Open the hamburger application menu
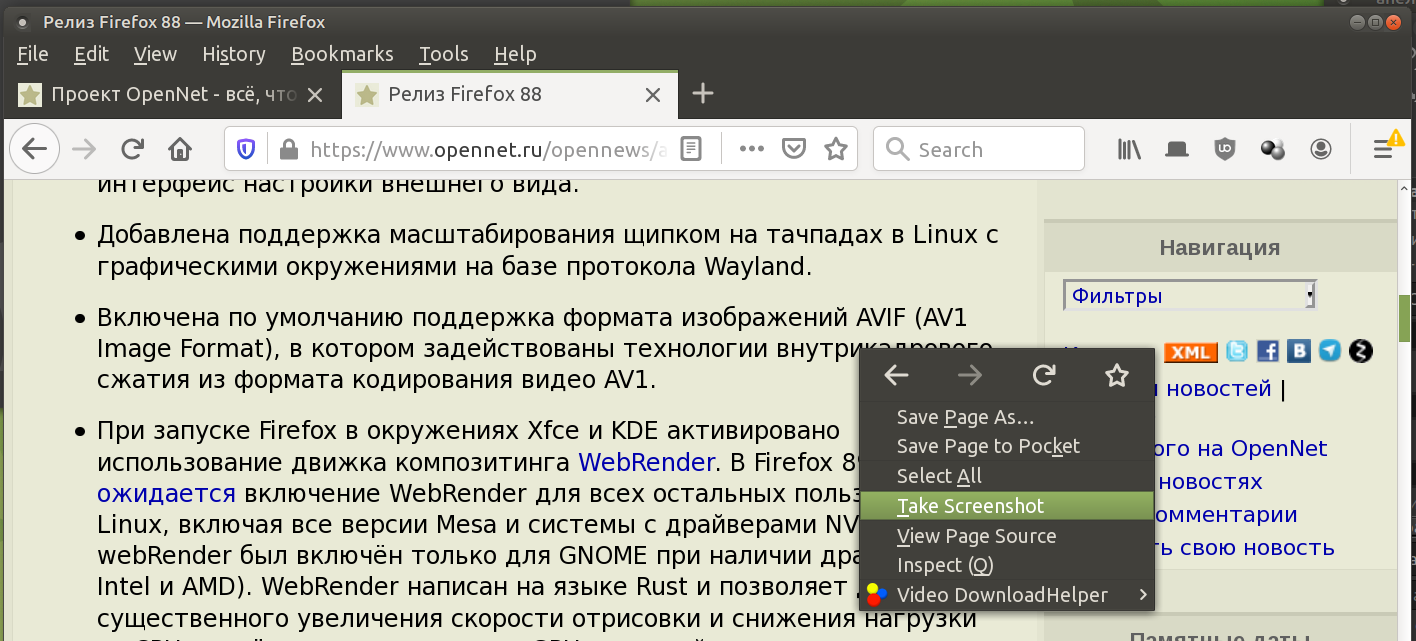 click(1384, 150)
